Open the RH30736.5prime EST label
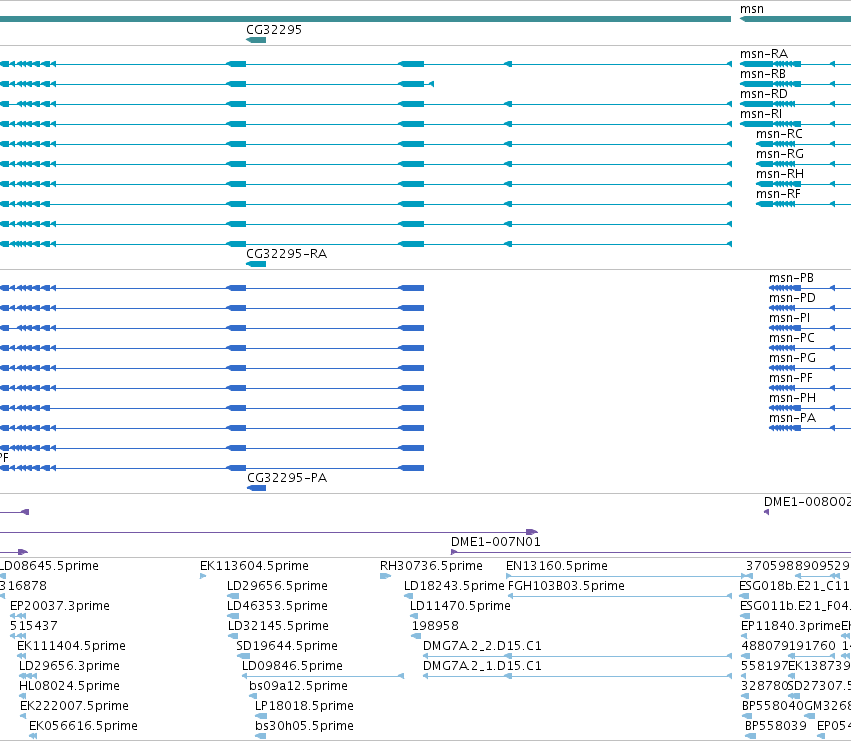The width and height of the screenshot is (851, 741). pos(431,566)
